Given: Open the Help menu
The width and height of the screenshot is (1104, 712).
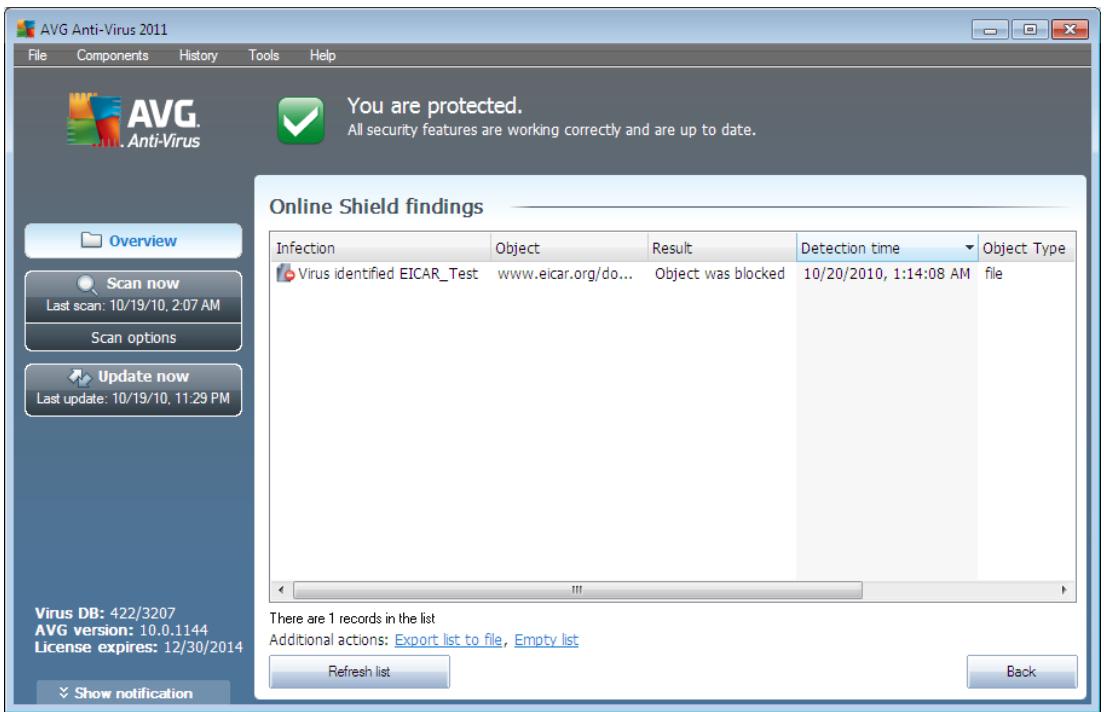Looking at the screenshot, I should [322, 55].
